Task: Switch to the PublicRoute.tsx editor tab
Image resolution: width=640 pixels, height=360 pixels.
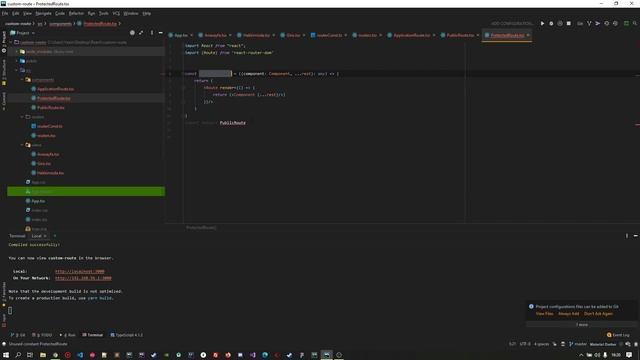Action: [460, 36]
